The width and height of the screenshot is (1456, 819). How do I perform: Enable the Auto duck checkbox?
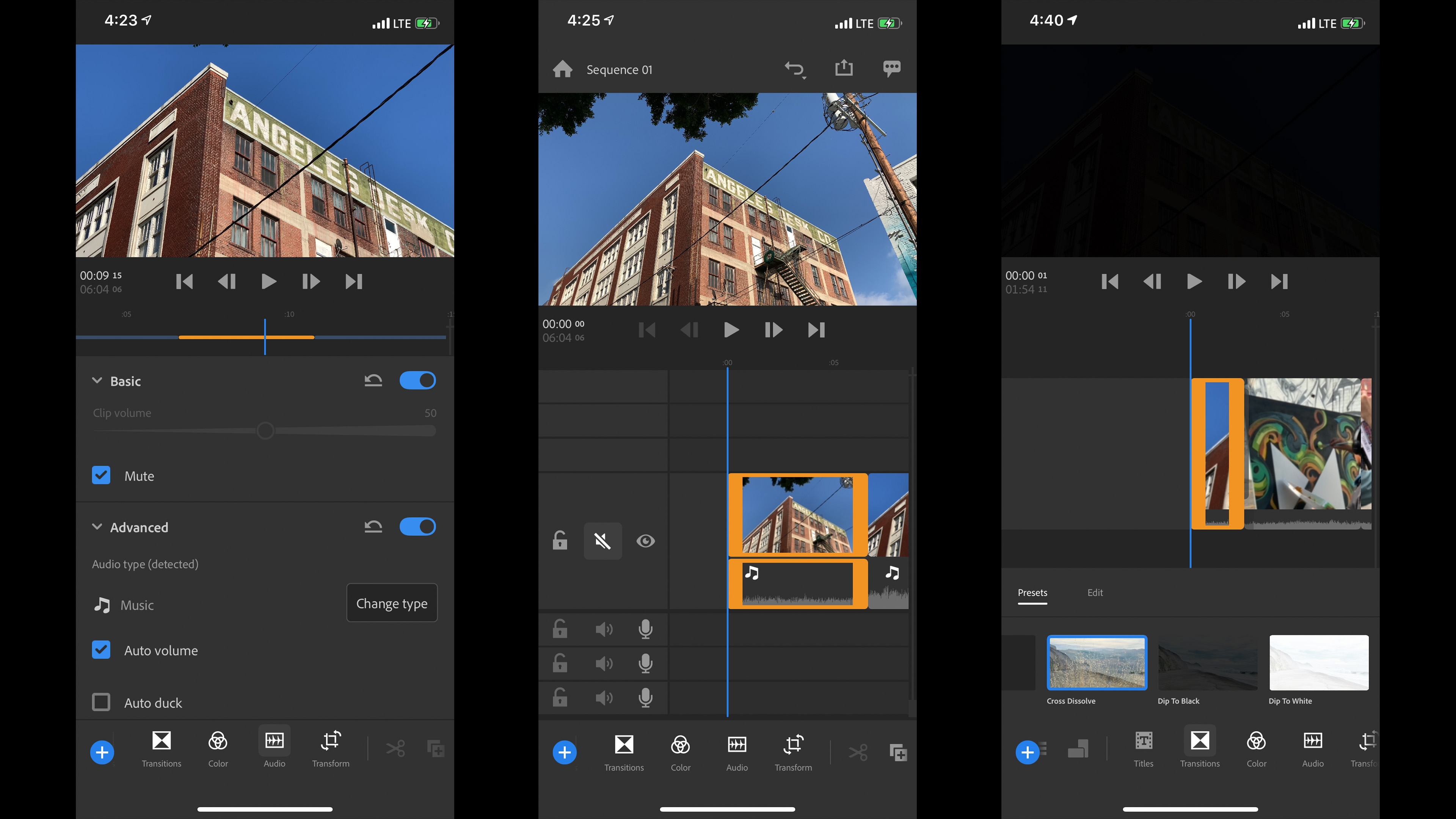[x=101, y=702]
